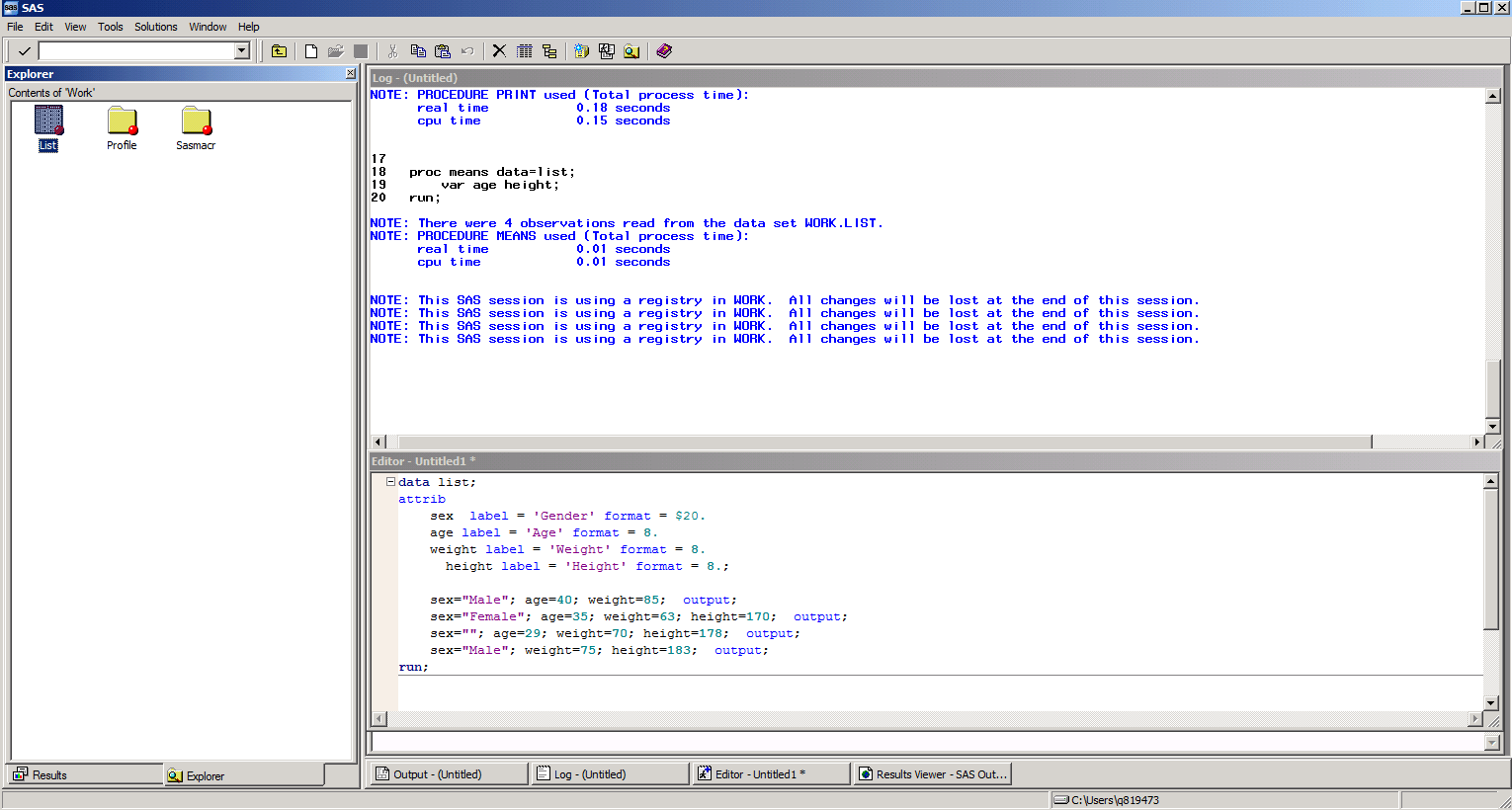Click the "Contents of 'Work'" header
This screenshot has height=810, width=1512.
tap(51, 93)
